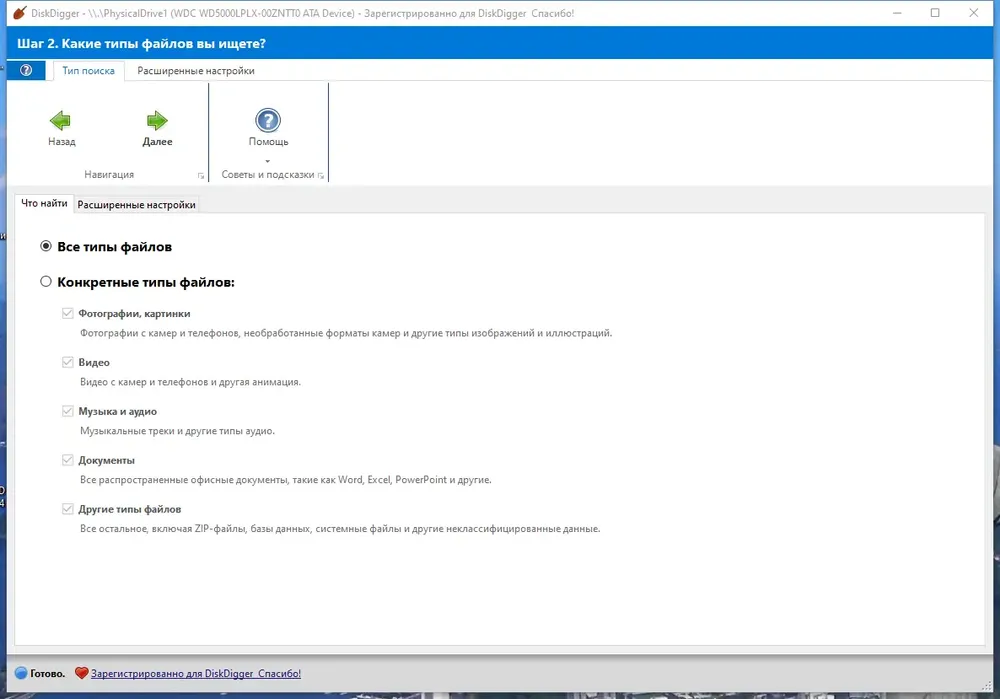Close the DiskDigger window

click(973, 13)
